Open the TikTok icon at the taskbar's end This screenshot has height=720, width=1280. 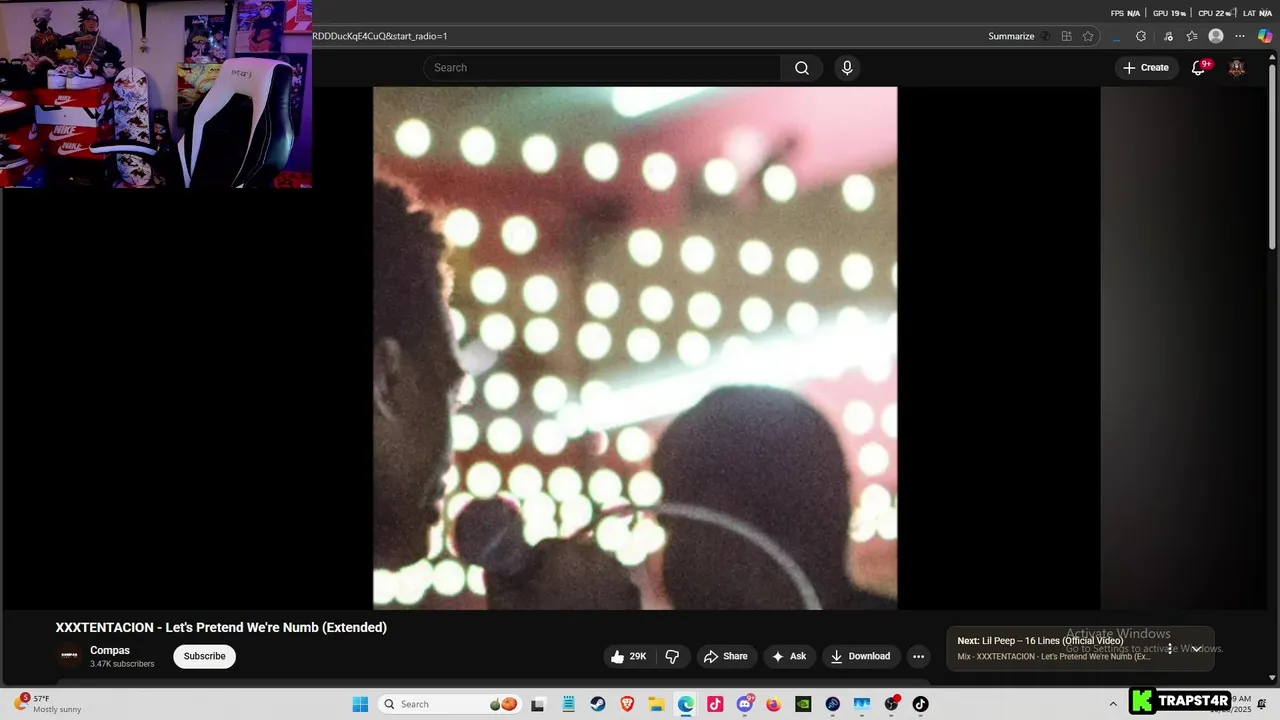click(x=920, y=704)
